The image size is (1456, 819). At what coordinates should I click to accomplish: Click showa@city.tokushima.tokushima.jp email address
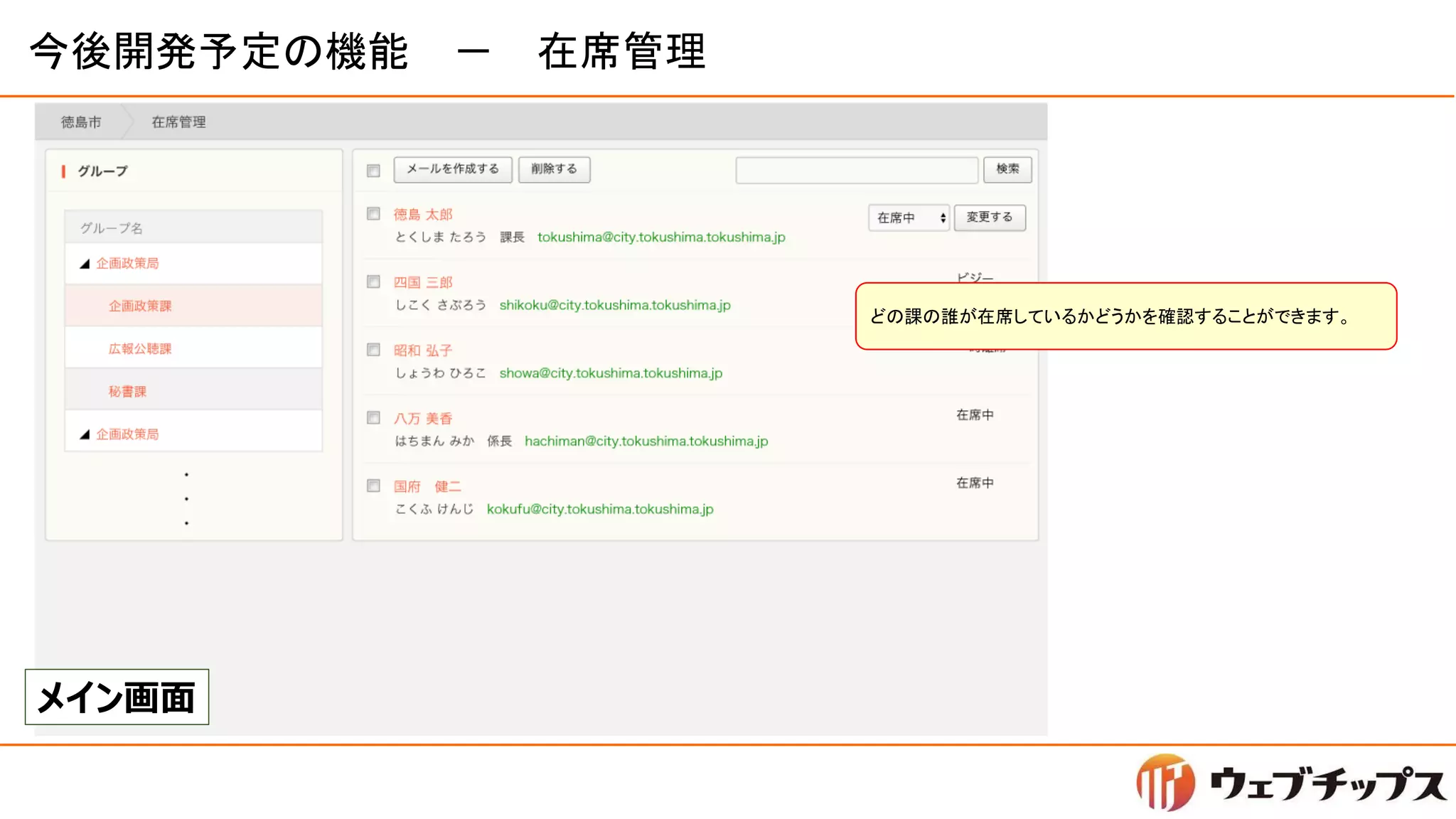pos(611,373)
